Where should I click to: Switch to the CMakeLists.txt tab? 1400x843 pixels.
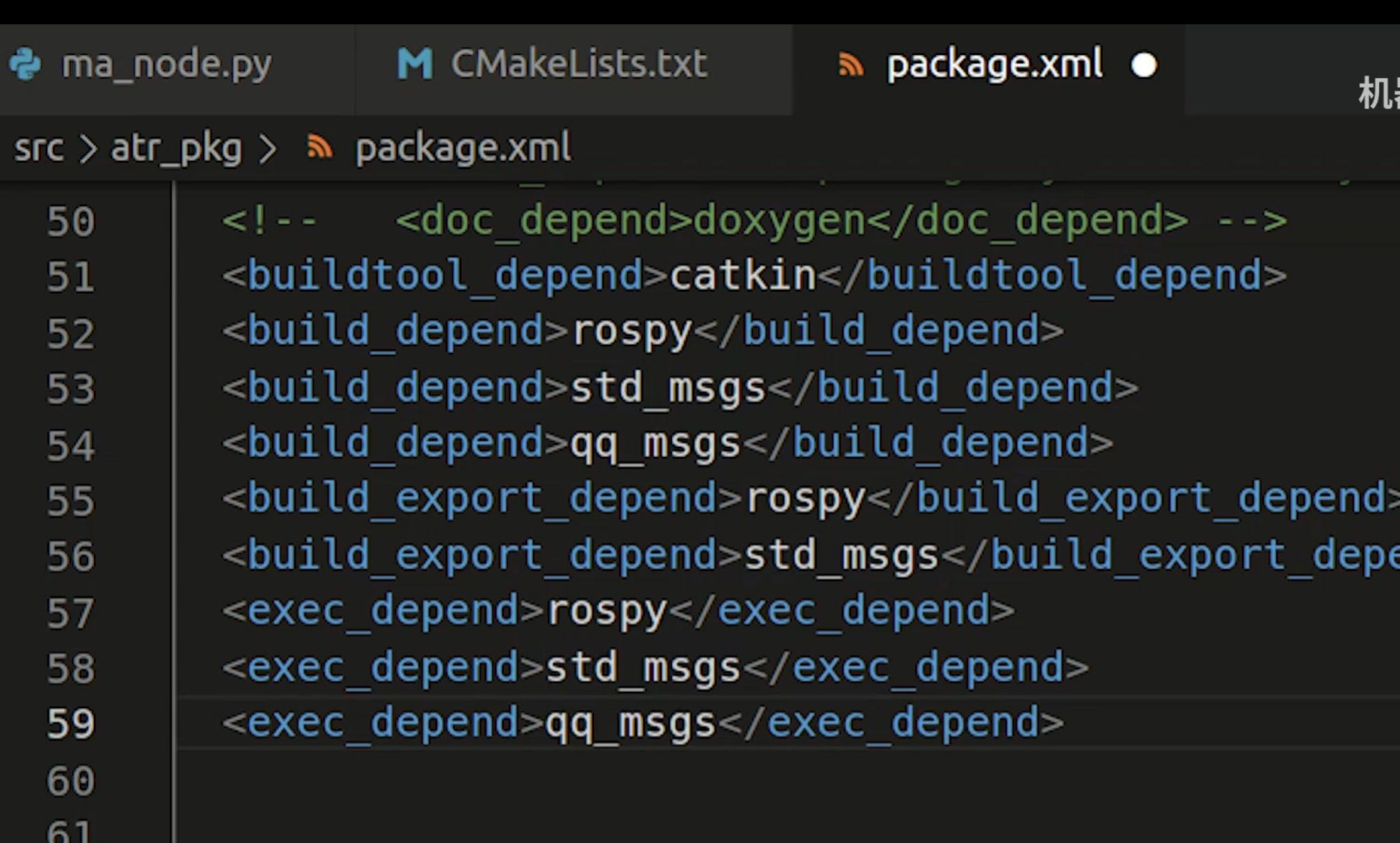point(578,65)
